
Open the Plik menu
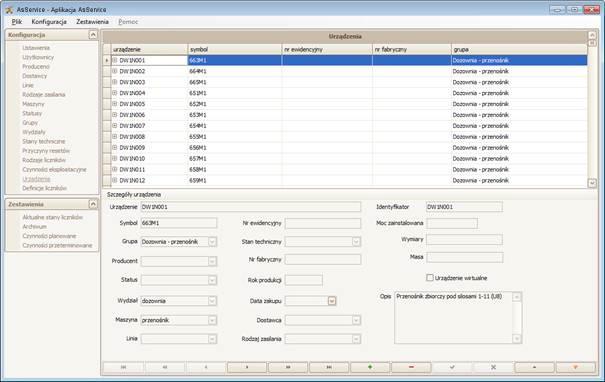[17, 22]
